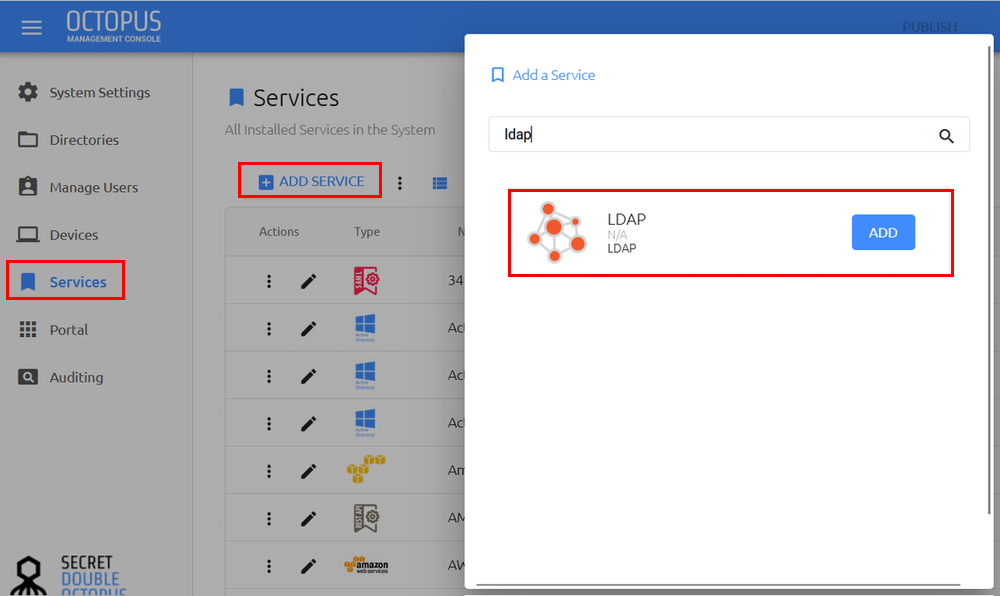Screen dimensions: 1000x596
Task: Click the amazon web services logo icon
Action: click(366, 565)
